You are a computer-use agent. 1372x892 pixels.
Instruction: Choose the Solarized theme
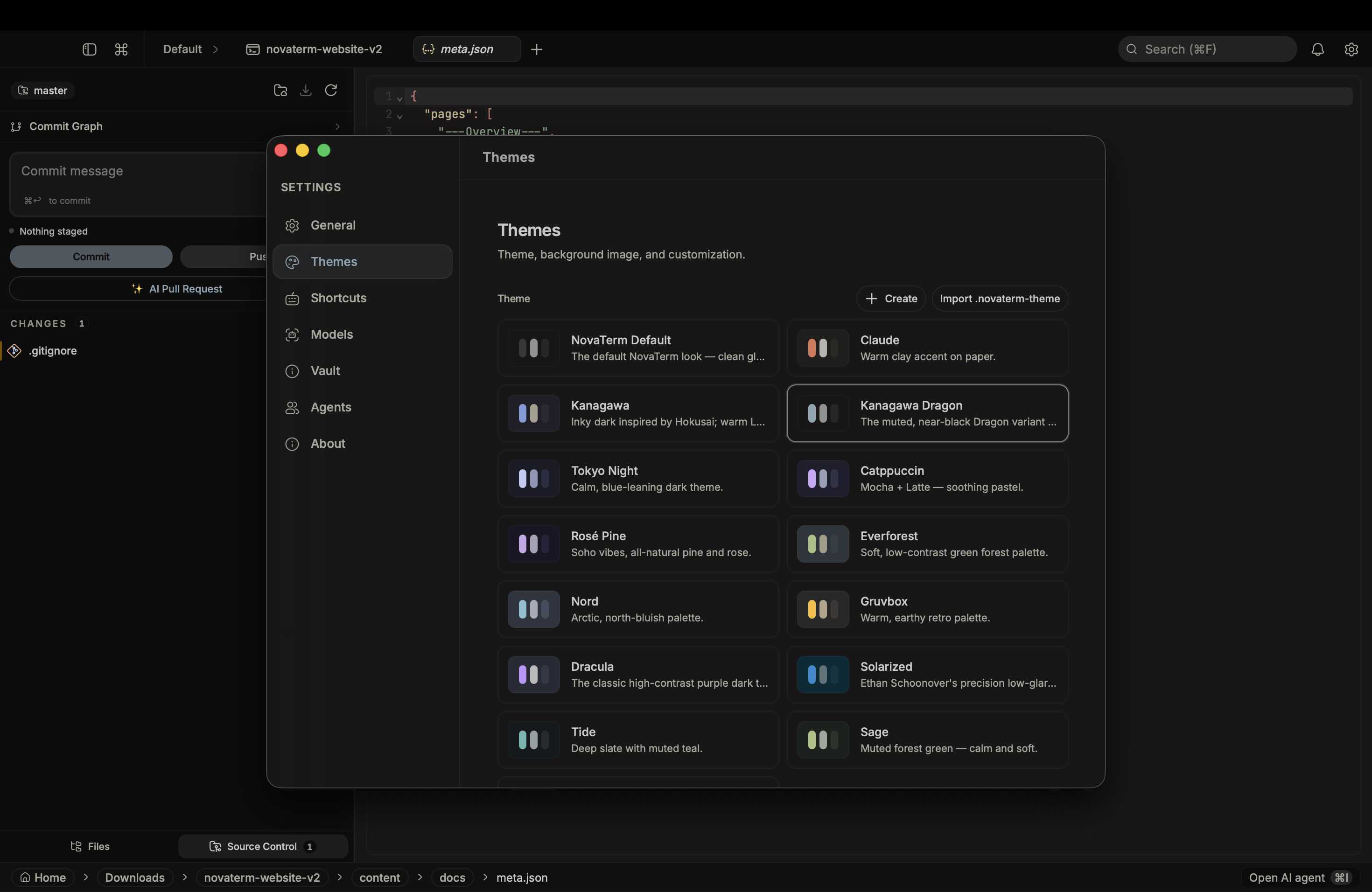point(927,674)
